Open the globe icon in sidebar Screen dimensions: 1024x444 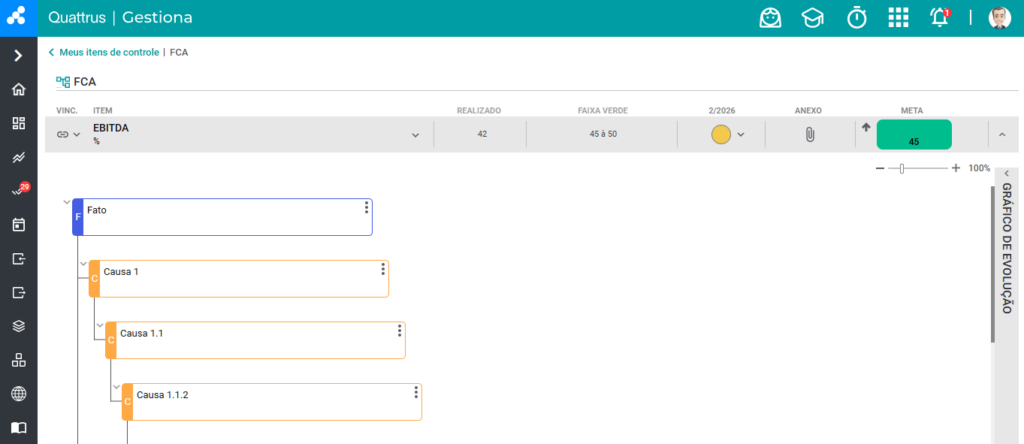click(19, 394)
